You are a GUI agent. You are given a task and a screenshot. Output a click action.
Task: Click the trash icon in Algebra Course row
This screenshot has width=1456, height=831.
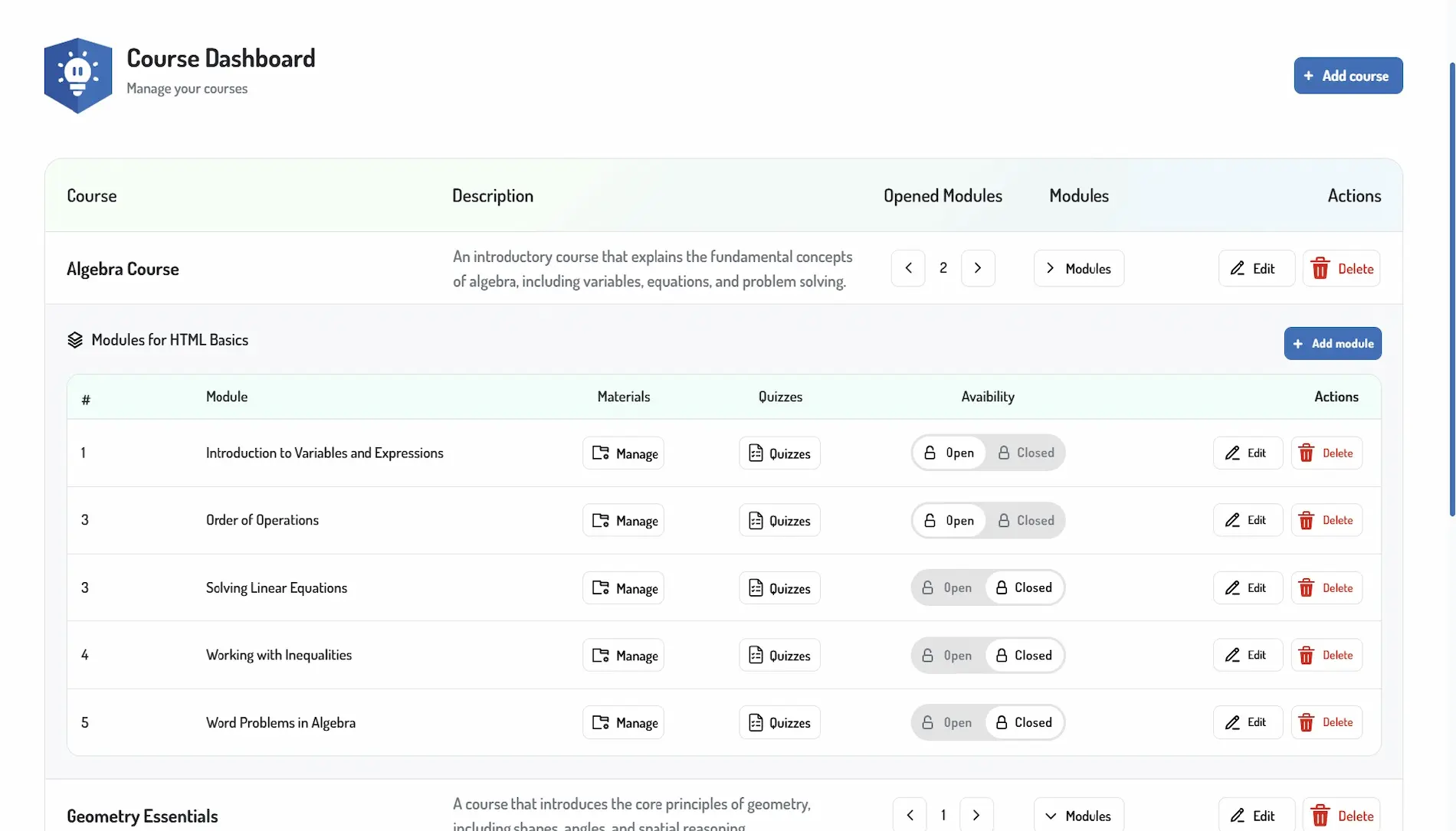tap(1320, 269)
